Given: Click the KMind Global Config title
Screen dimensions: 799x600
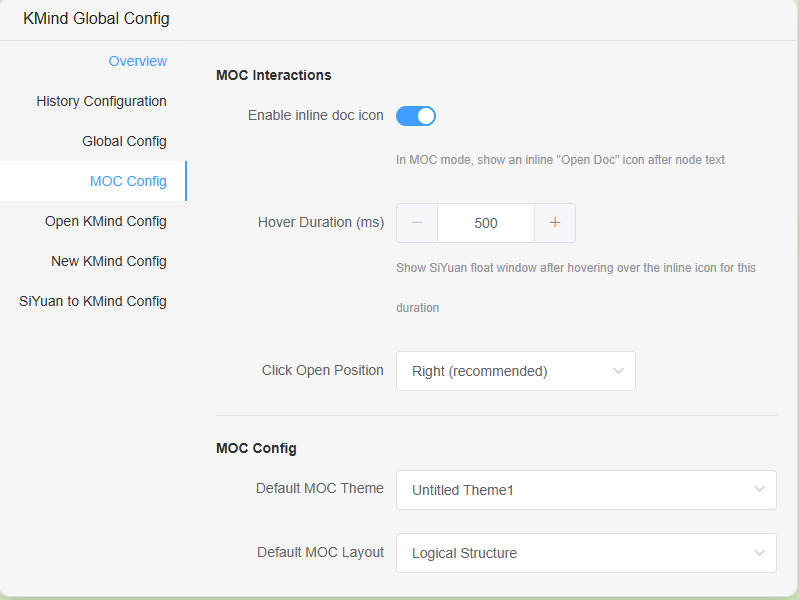Looking at the screenshot, I should click(x=97, y=18).
